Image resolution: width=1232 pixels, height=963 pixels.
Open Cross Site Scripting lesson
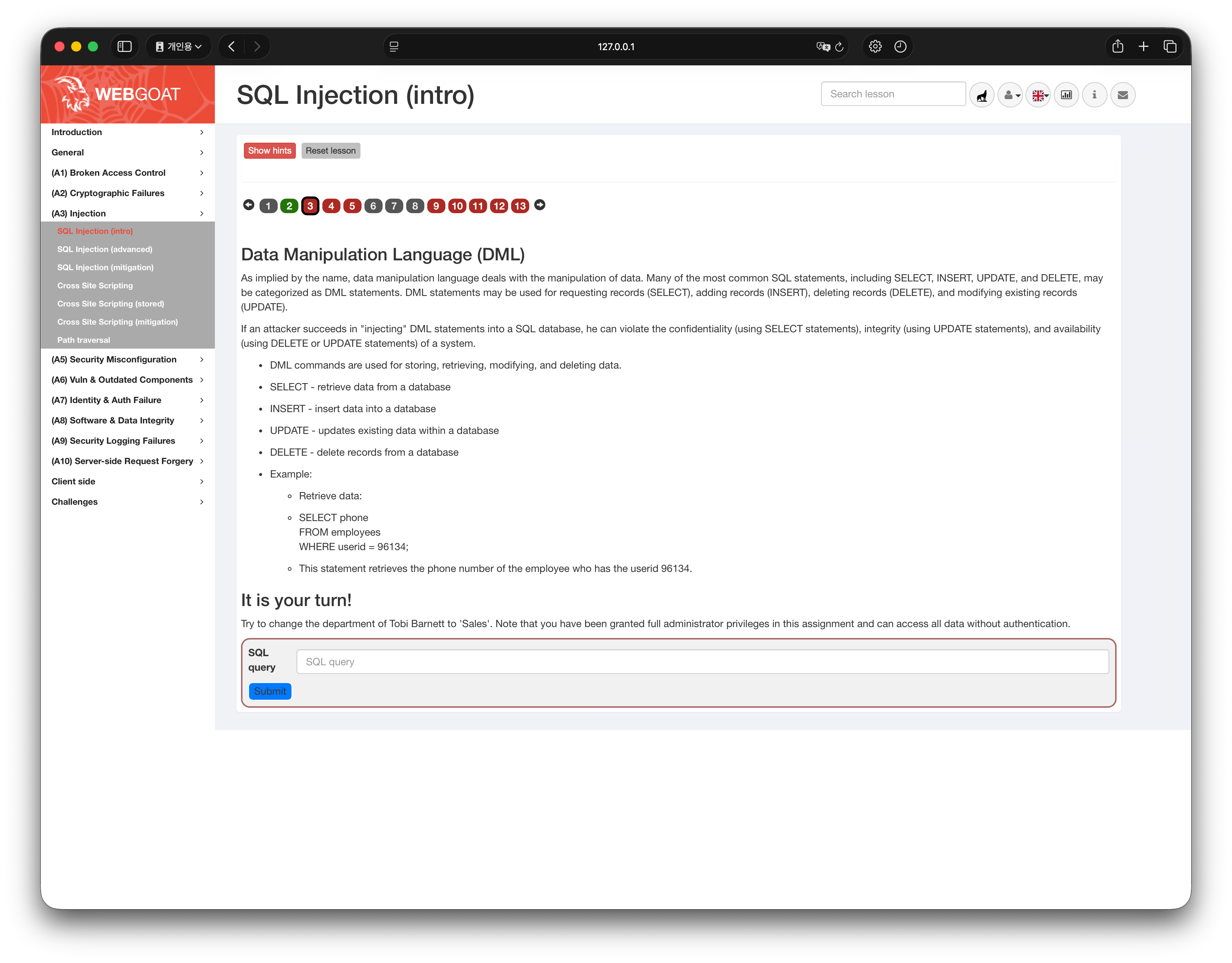(95, 285)
